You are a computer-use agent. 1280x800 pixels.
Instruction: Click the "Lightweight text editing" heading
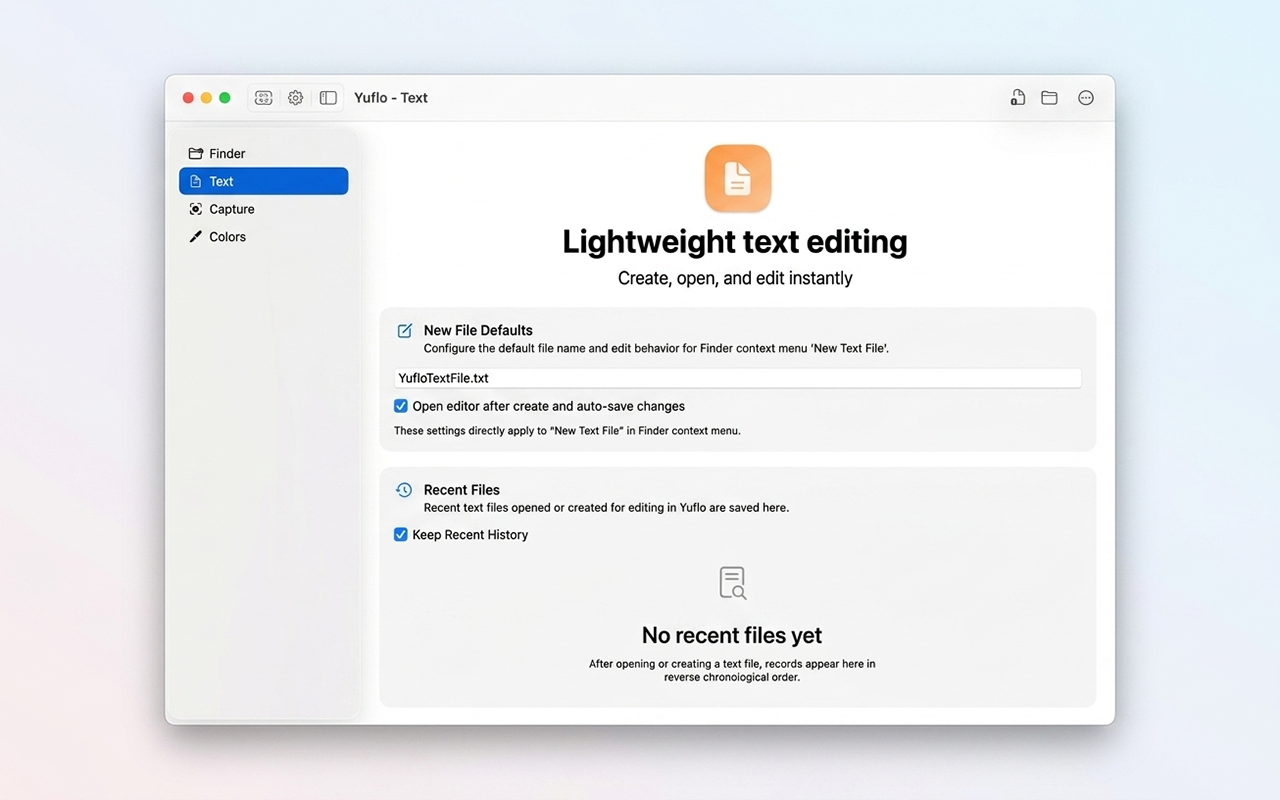tap(735, 242)
